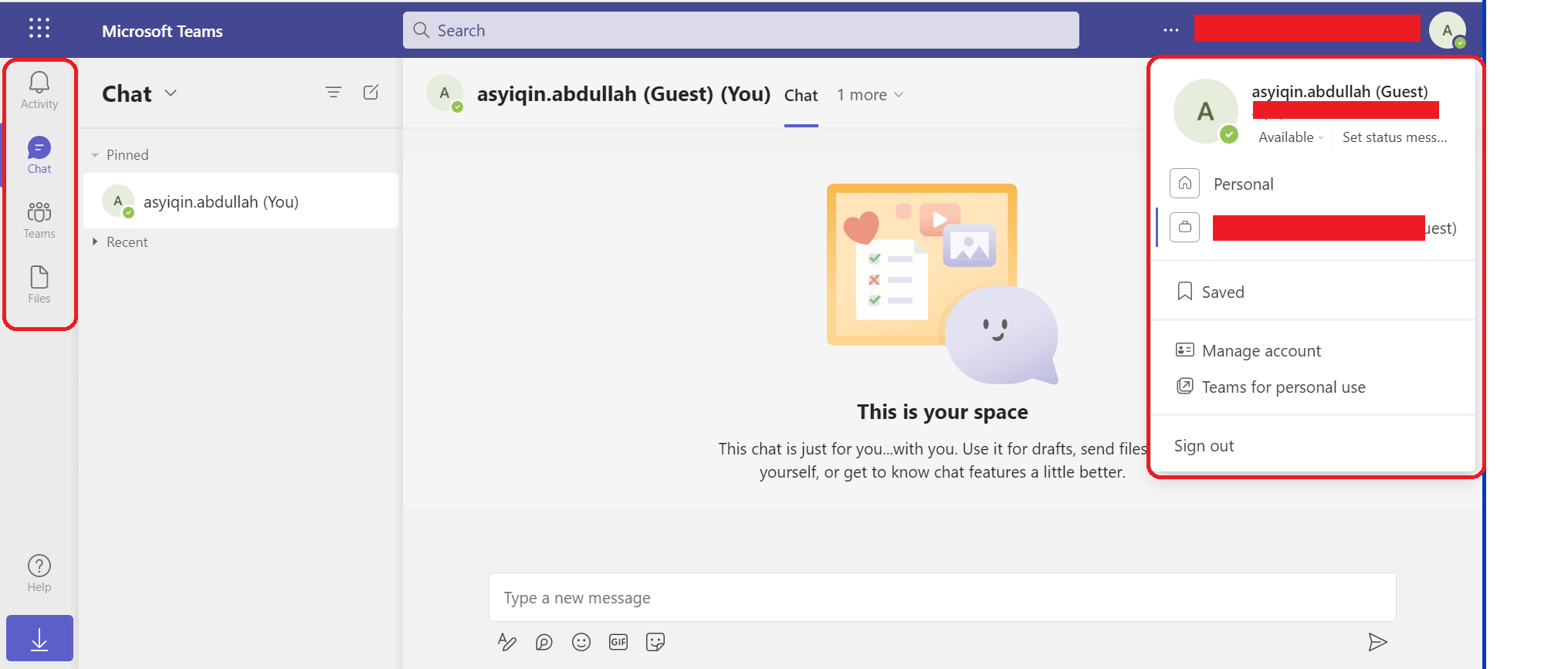Click Set status message
Viewport: 1568px width, 669px height.
[1394, 137]
